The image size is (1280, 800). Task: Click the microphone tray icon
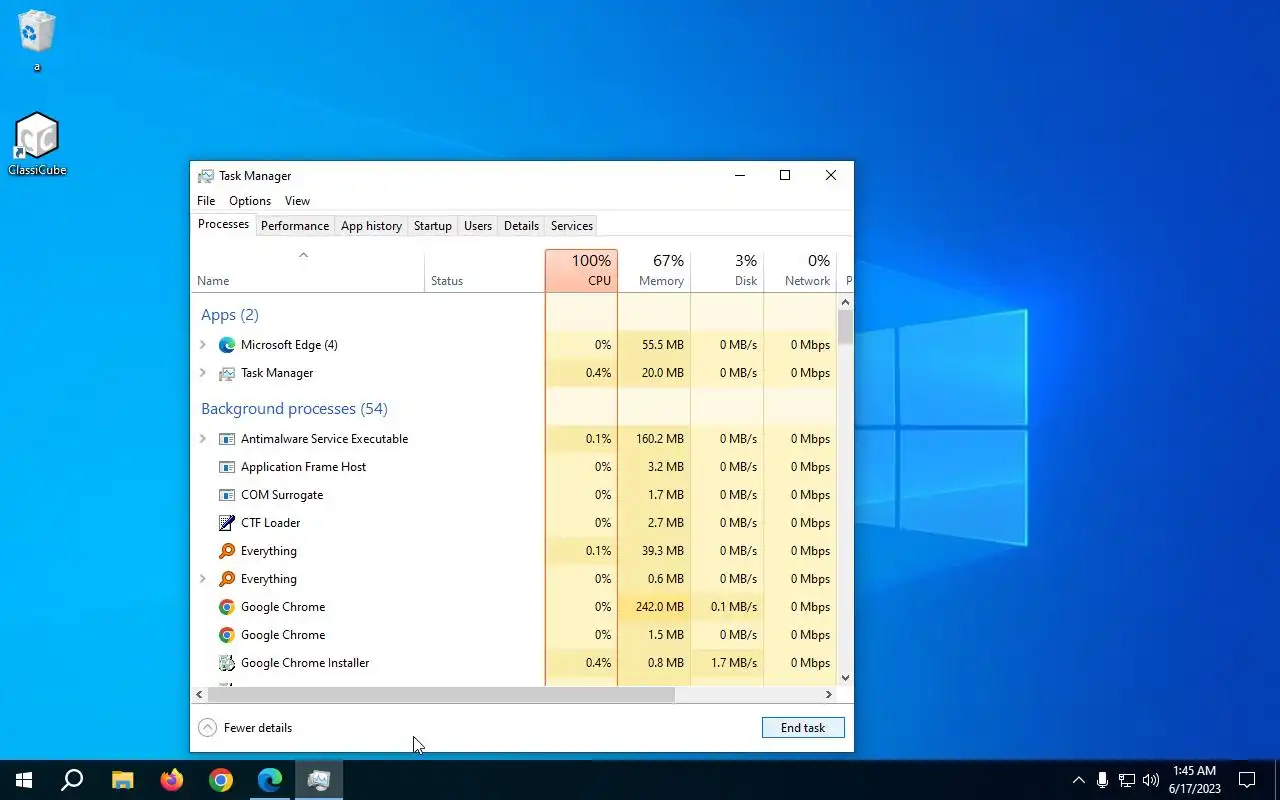(1102, 780)
